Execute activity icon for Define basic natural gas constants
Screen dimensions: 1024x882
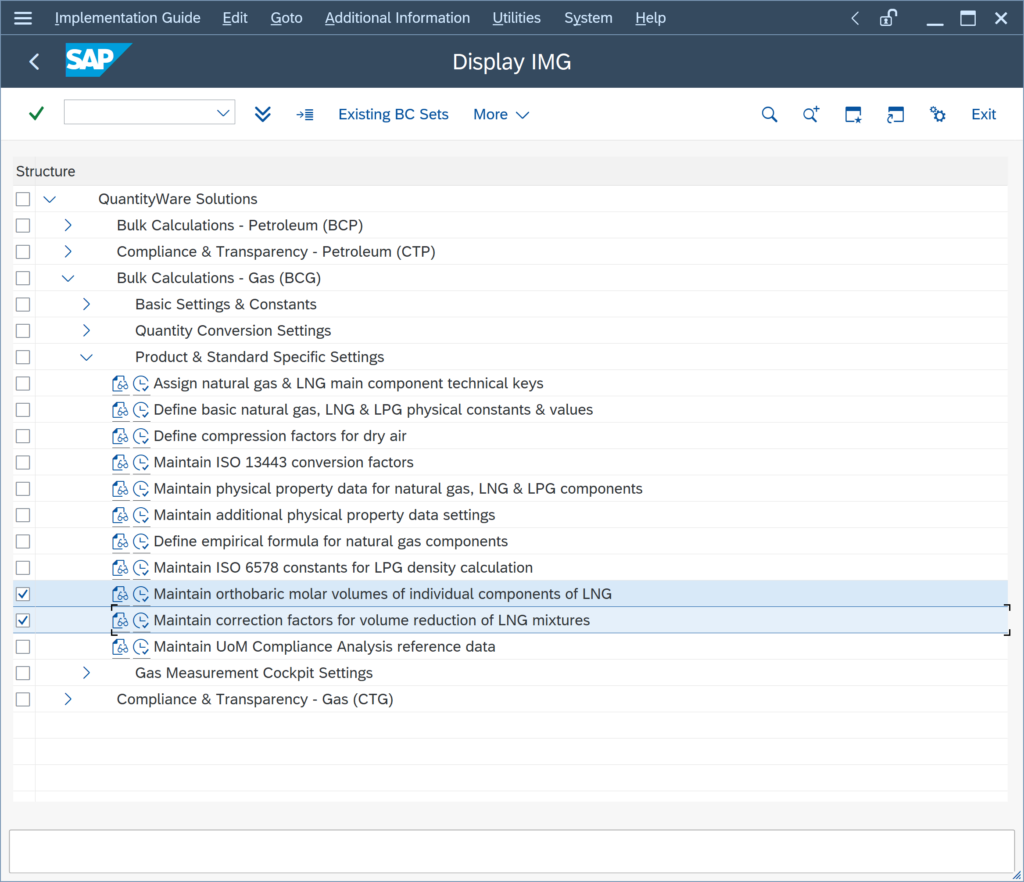pos(141,410)
